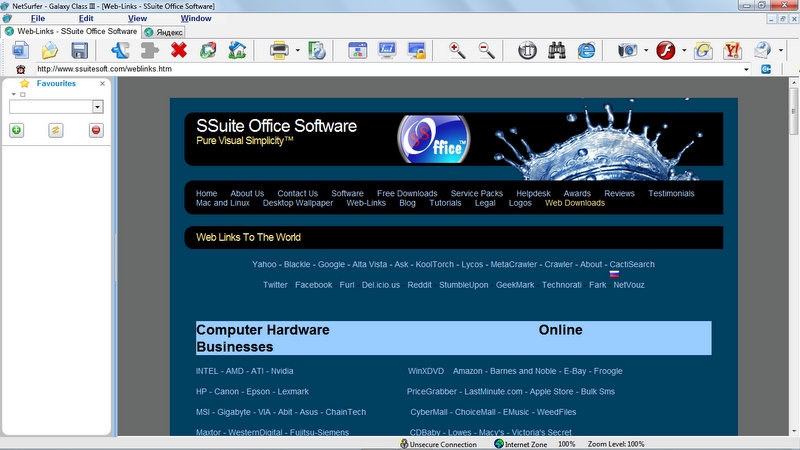Open the Helpdesk link
Image resolution: width=800 pixels, height=450 pixels.
[533, 193]
